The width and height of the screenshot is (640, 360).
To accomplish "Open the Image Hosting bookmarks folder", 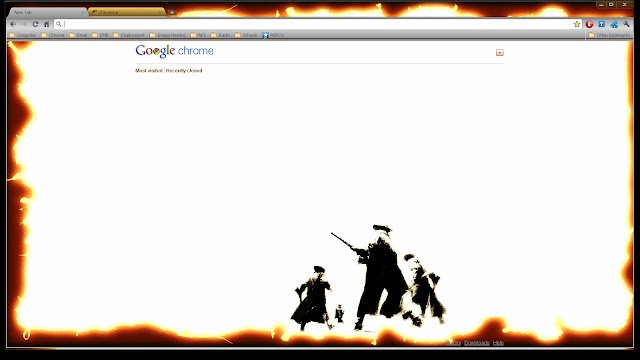I will [168, 36].
